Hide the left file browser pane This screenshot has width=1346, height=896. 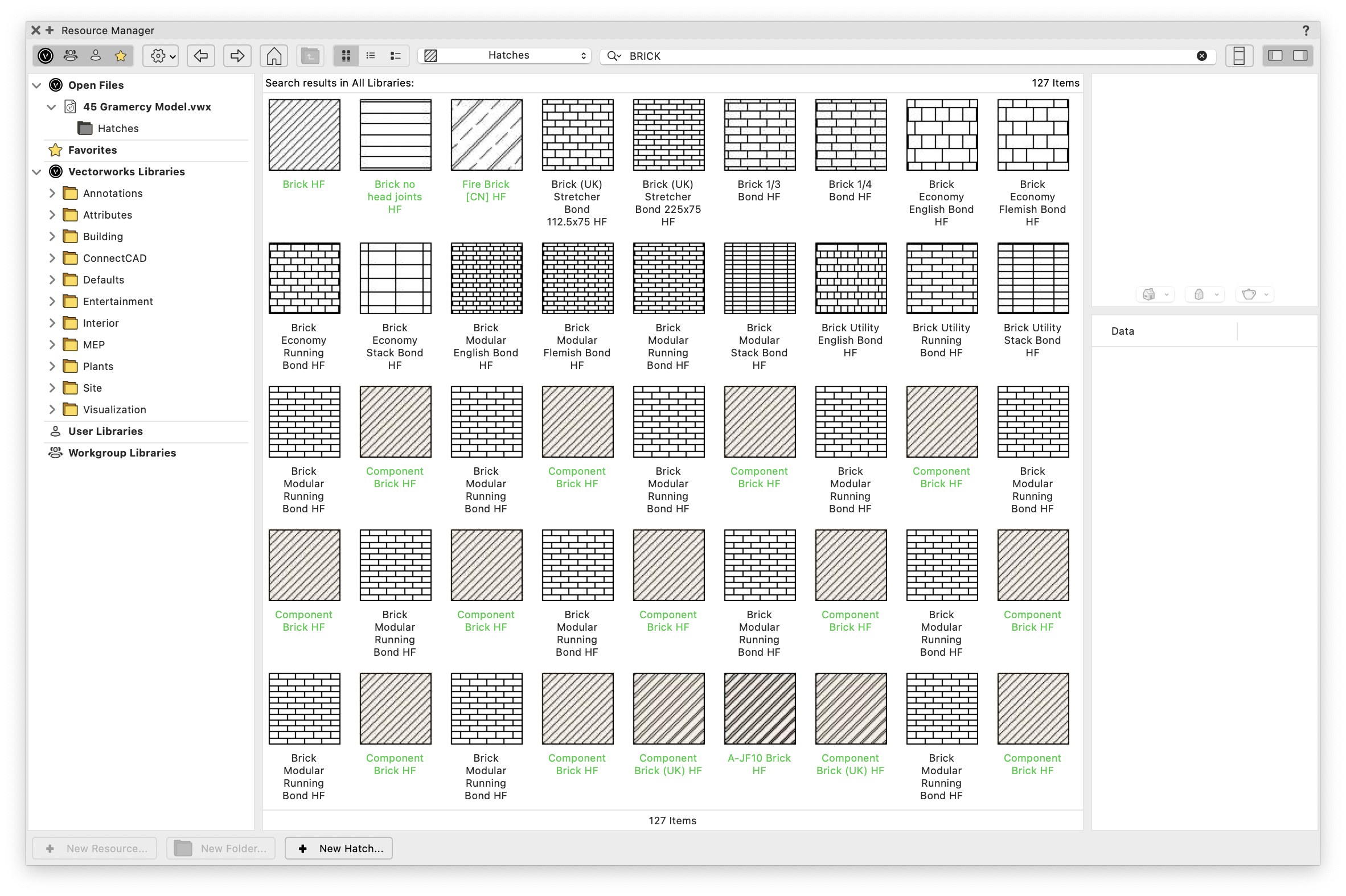(x=1275, y=55)
